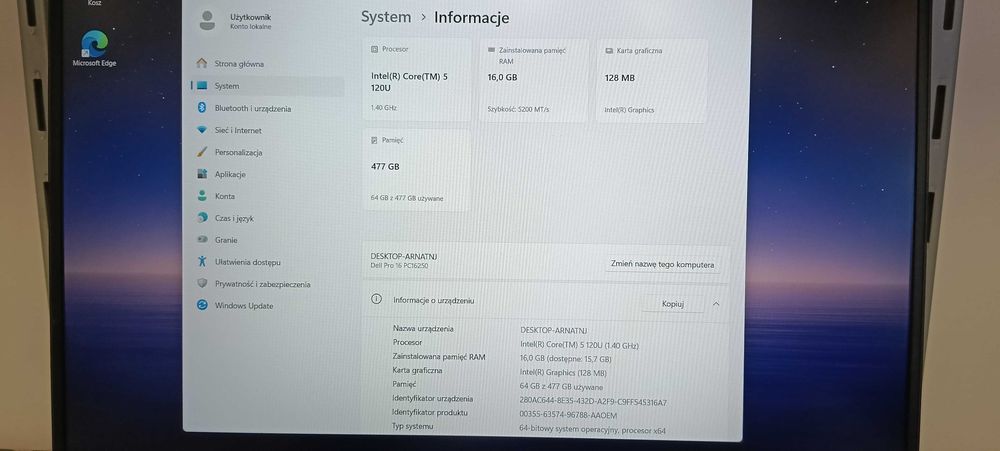Viewport: 1000px width, 451px height.
Task: Open Sieć i Internet settings
Action: tap(238, 130)
